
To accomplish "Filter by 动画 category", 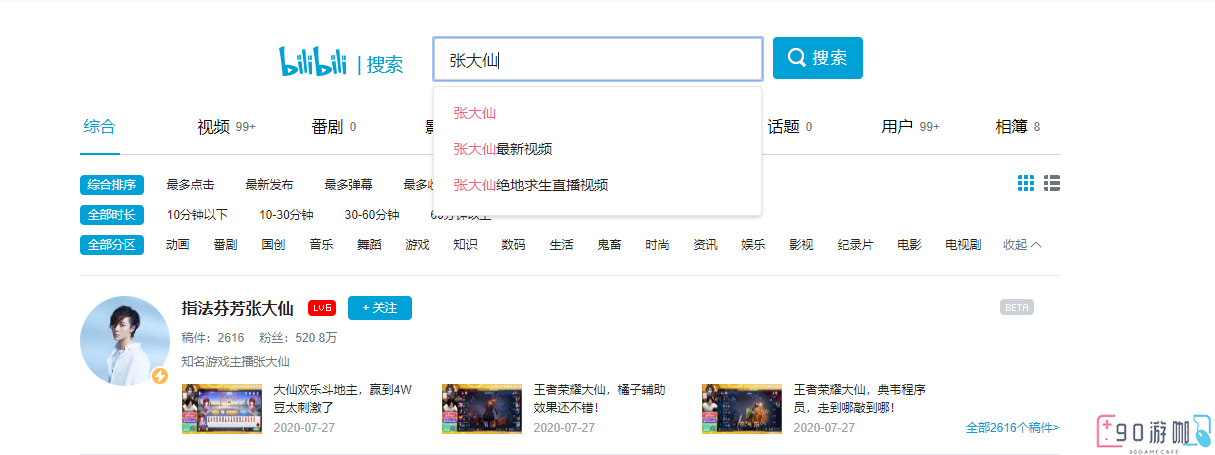I will (178, 245).
